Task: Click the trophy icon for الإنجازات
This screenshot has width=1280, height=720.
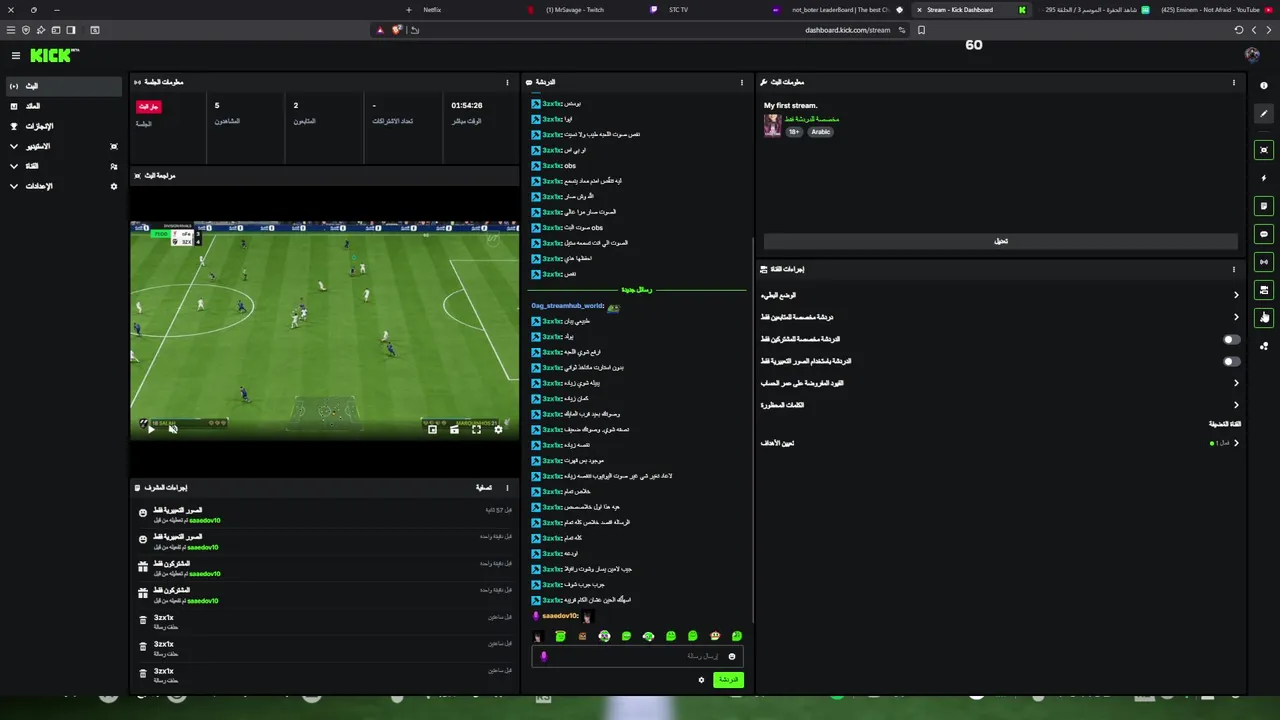Action: [14, 126]
